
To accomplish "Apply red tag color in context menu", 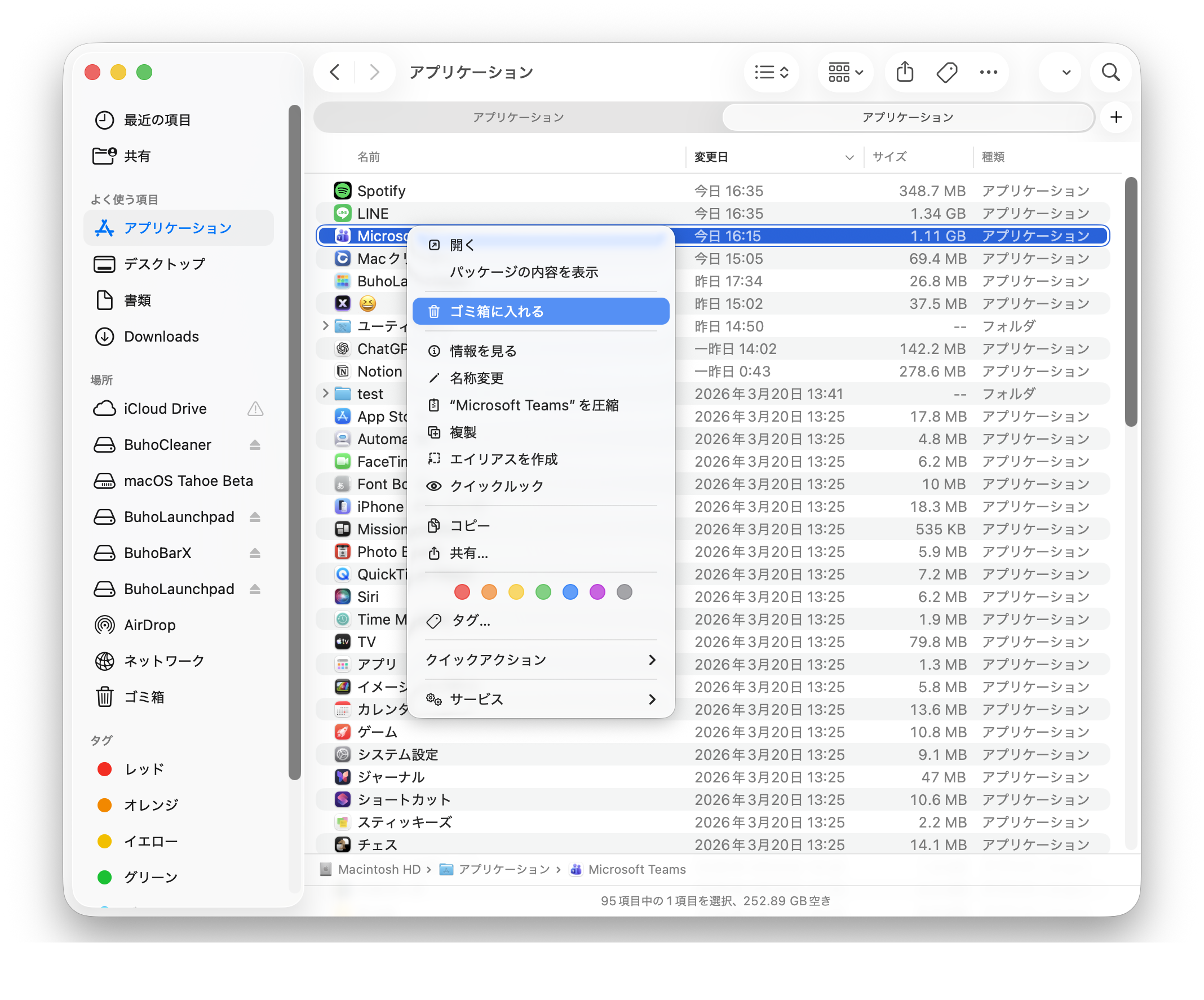I will point(462,592).
